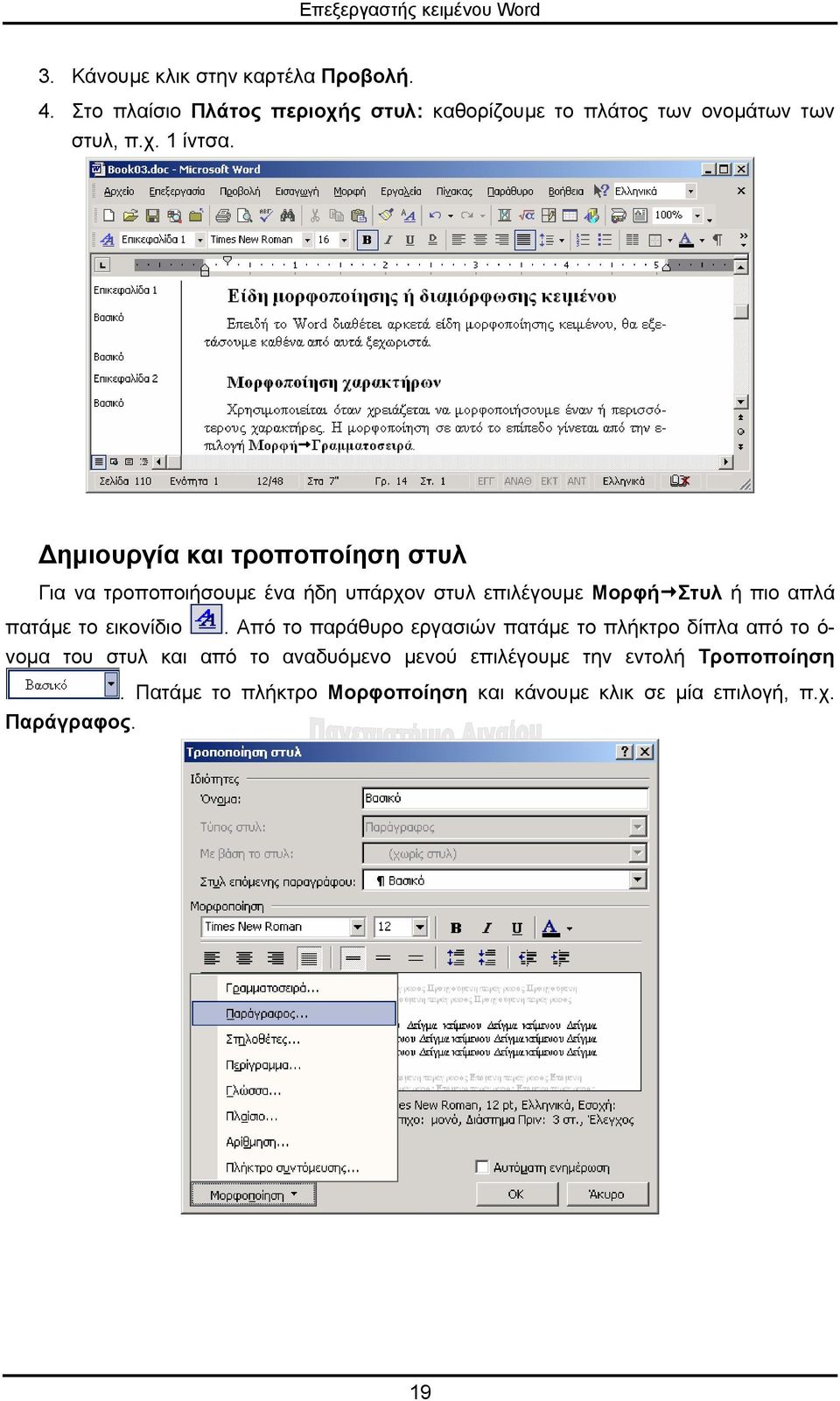Click the New document icon in Word toolbar

point(108,215)
